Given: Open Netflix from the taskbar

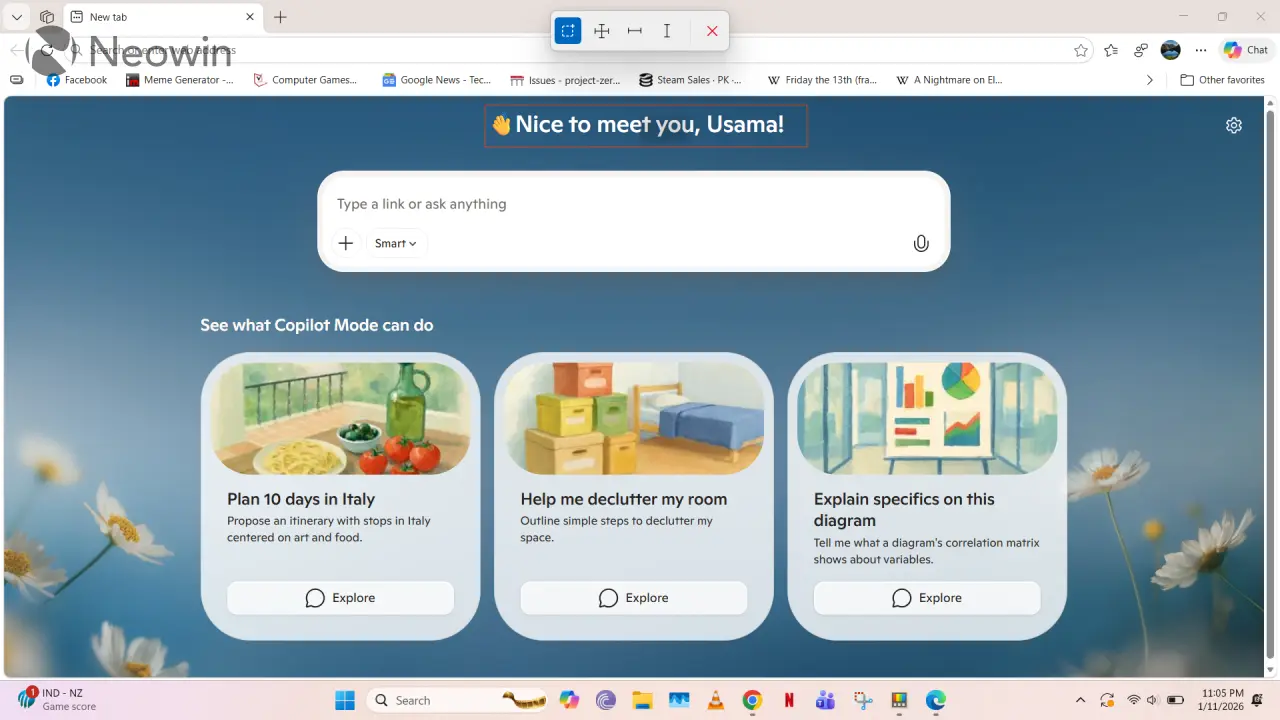Looking at the screenshot, I should (x=789, y=700).
